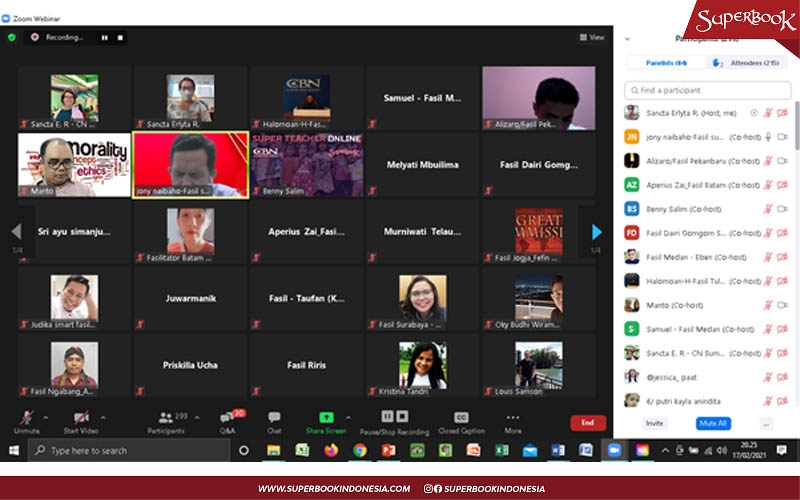Toggle video for @jessica_paat in list
Screen dimensions: 800x500
(782, 378)
